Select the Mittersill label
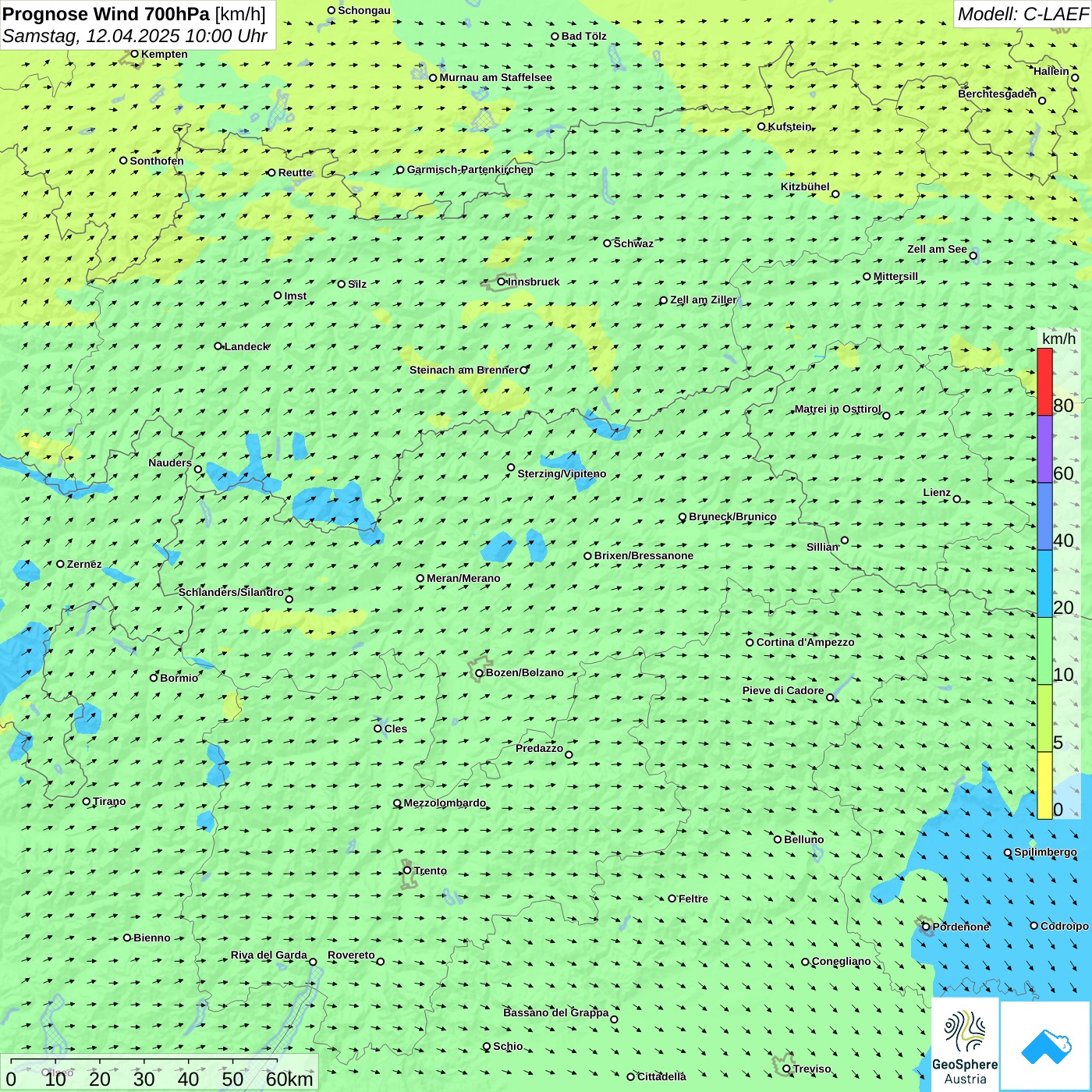Viewport: 1092px width, 1092px height. click(895, 276)
